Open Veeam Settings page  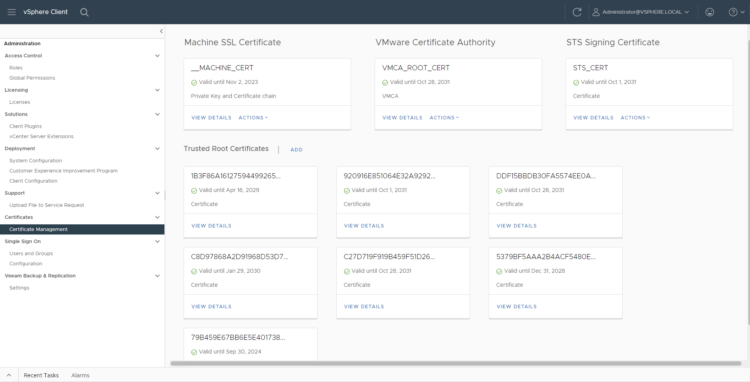[19, 288]
